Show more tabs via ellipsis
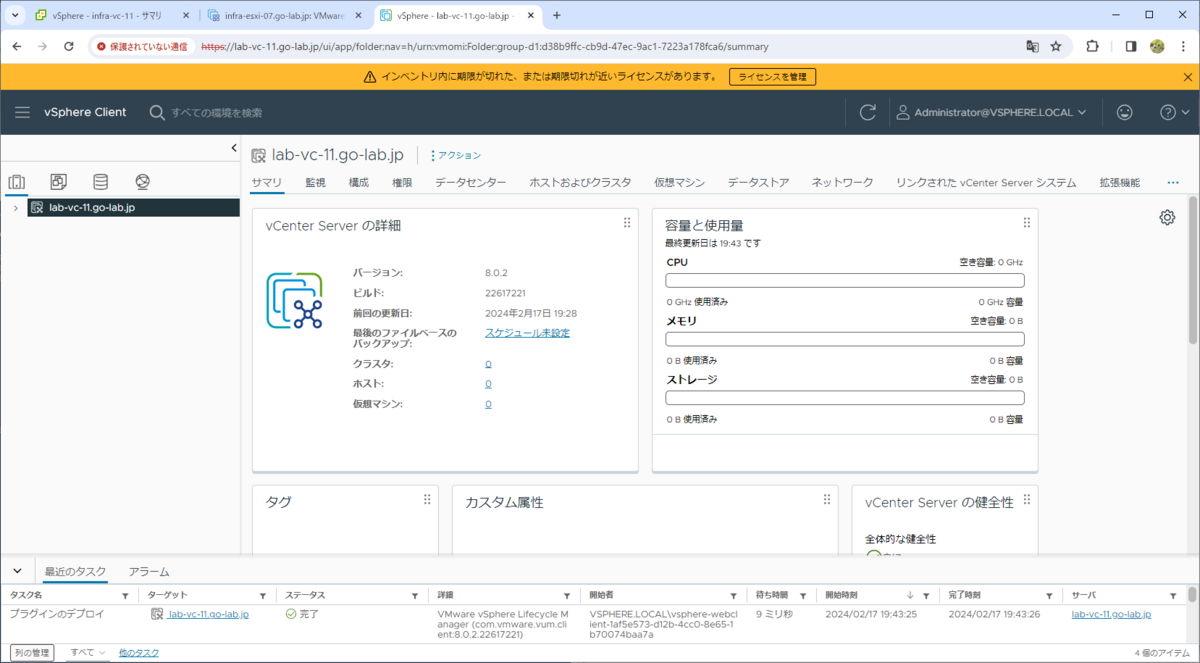This screenshot has height=663, width=1200. point(1173,182)
